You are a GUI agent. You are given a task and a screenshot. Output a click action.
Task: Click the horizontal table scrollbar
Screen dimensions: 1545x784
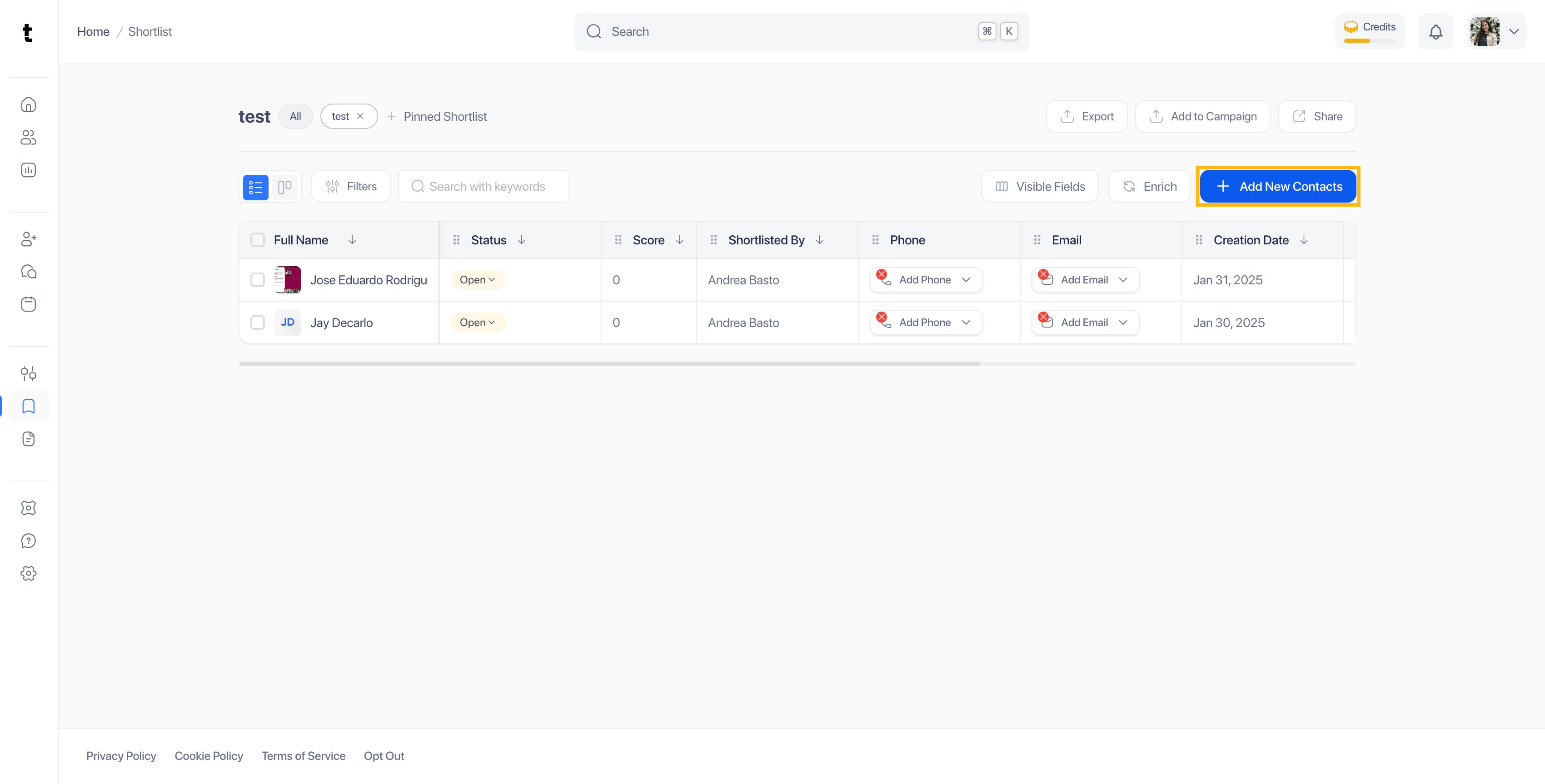click(609, 364)
